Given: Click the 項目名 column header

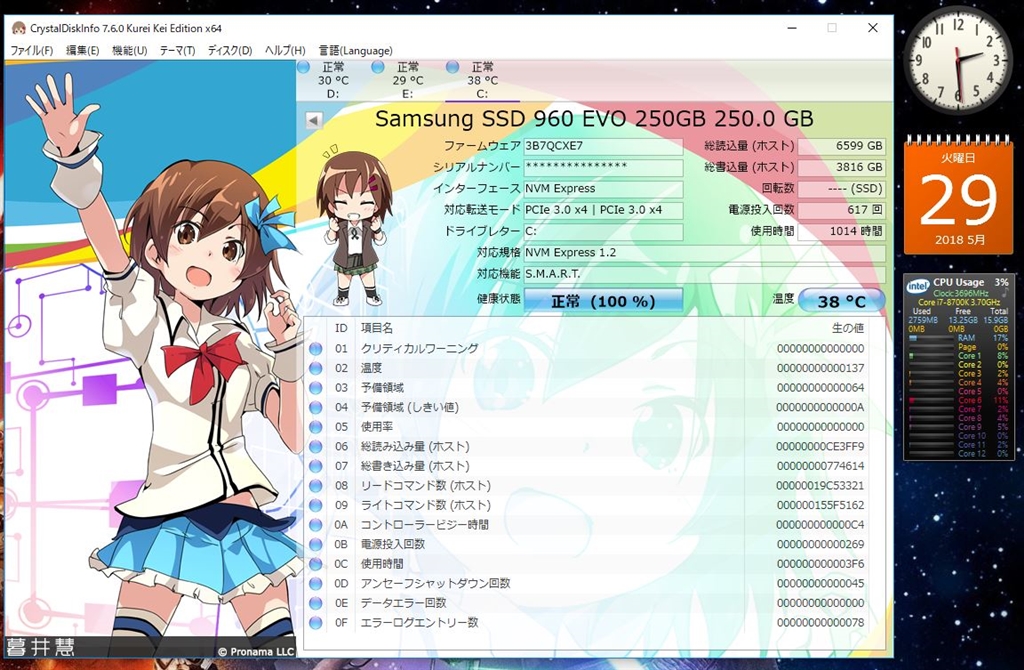Looking at the screenshot, I should [377, 328].
